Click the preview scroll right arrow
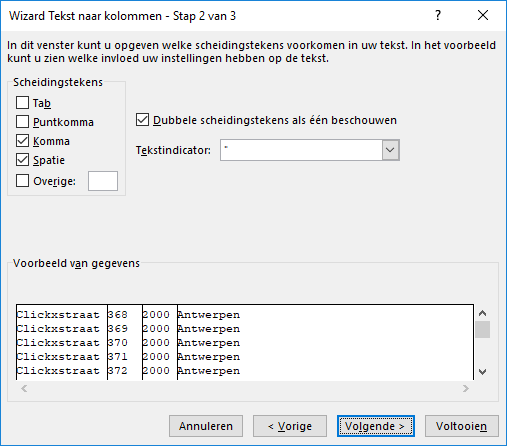The width and height of the screenshot is (507, 446). point(466,388)
